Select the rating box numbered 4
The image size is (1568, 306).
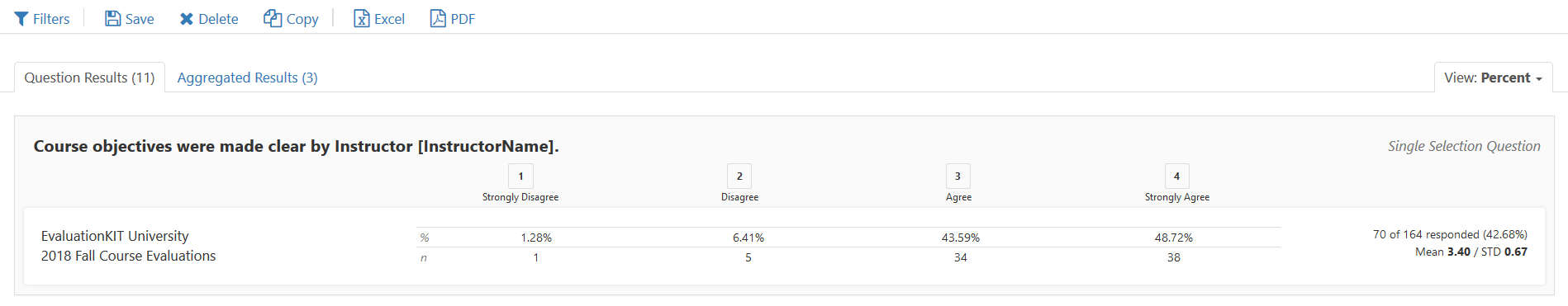(x=1177, y=176)
